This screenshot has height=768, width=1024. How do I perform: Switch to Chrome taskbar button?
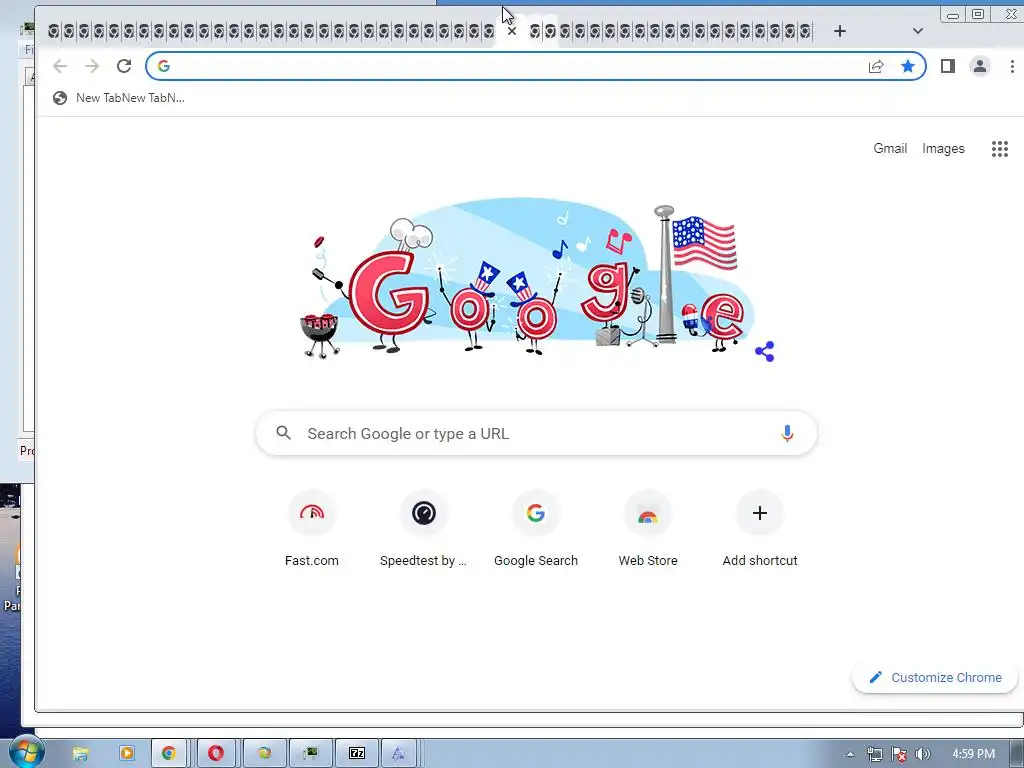[169, 754]
